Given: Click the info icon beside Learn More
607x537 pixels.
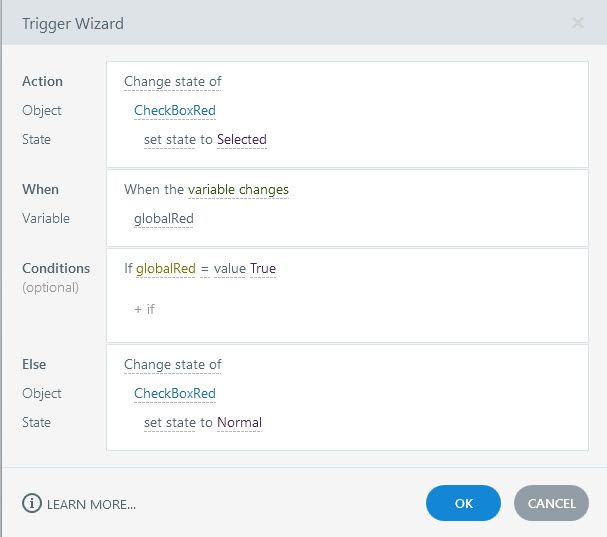Looking at the screenshot, I should point(31,504).
